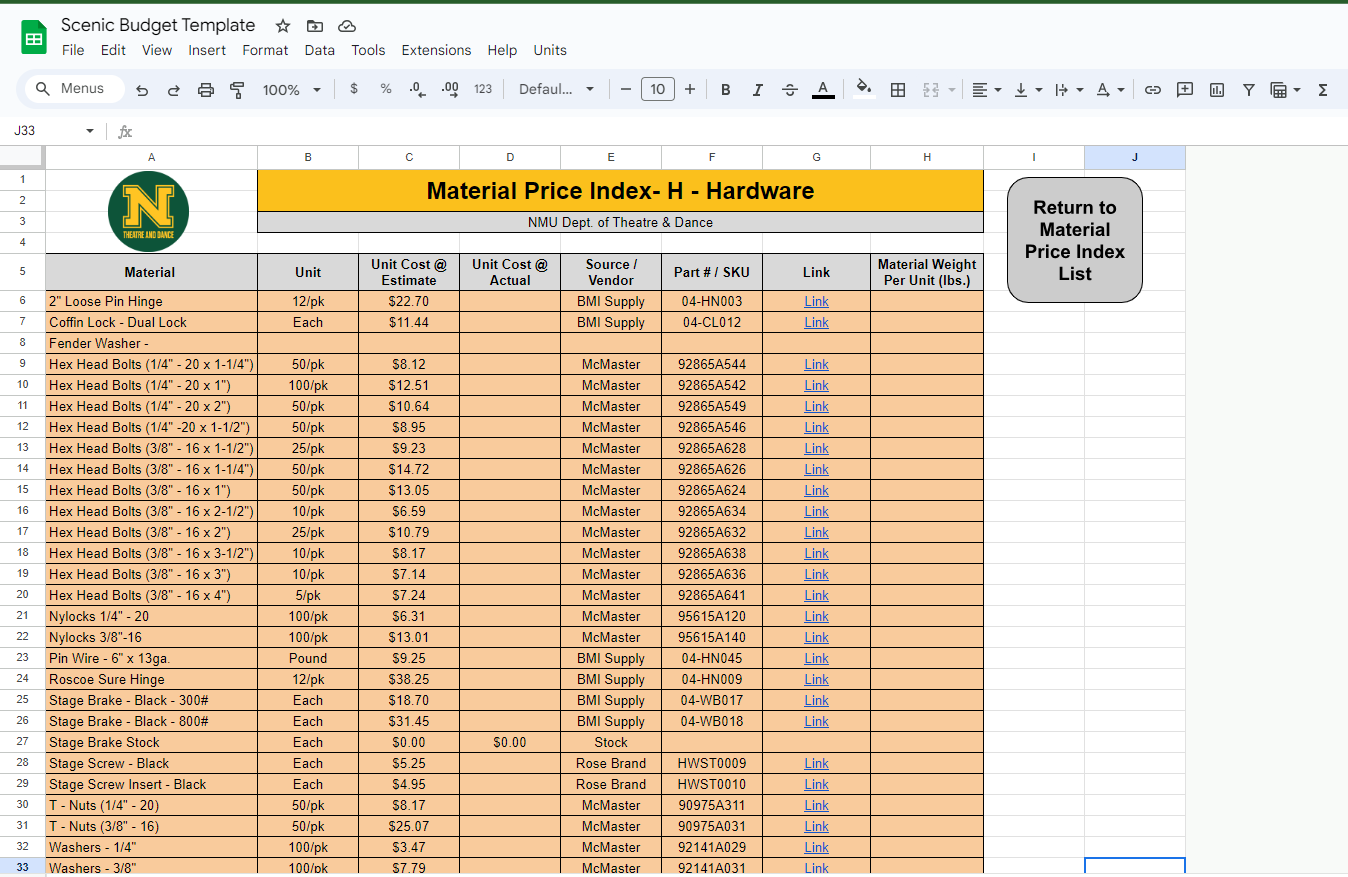Click the Google Sheets home icon

click(x=34, y=38)
